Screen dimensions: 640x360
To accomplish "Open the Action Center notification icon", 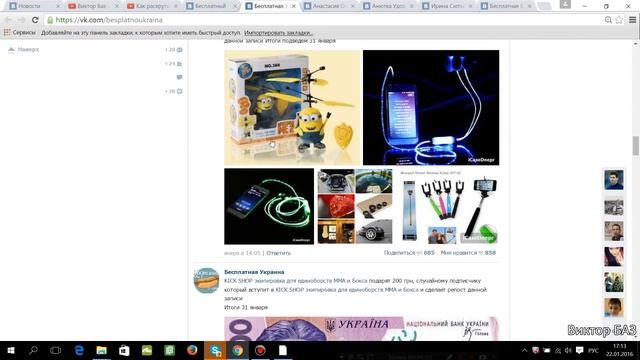I will (x=580, y=351).
